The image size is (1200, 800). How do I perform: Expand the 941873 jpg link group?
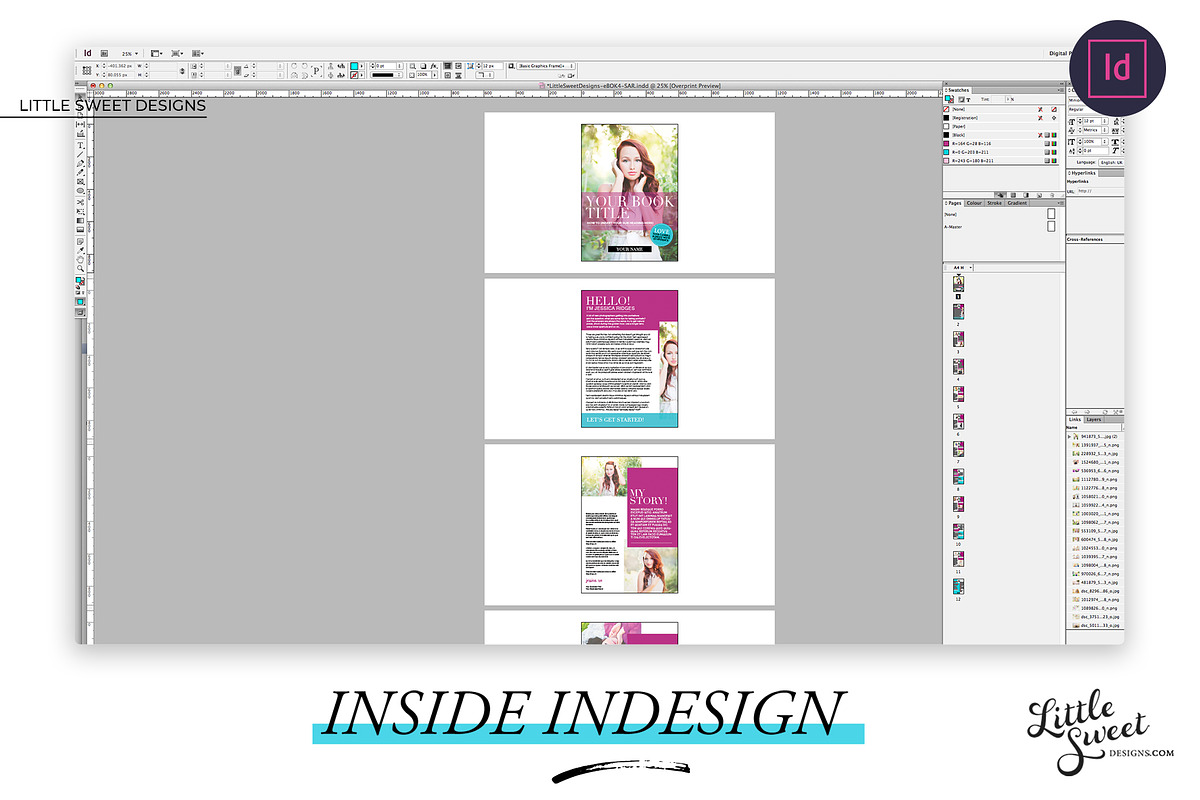point(1069,437)
